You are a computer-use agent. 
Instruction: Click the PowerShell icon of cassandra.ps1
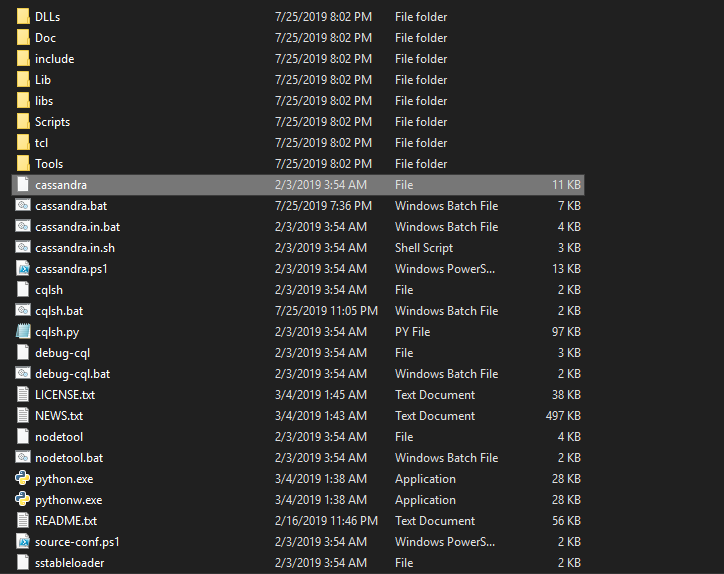pyautogui.click(x=23, y=268)
